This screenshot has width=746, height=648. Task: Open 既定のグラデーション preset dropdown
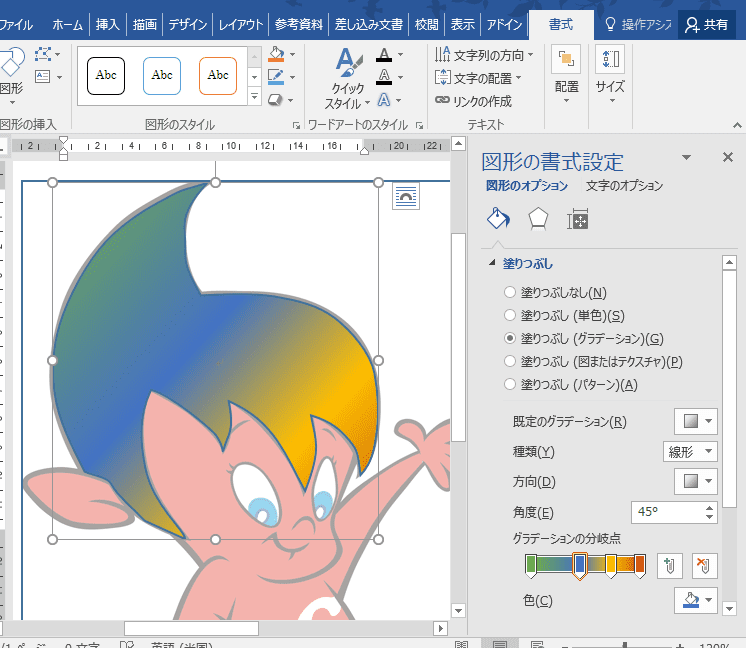[696, 421]
